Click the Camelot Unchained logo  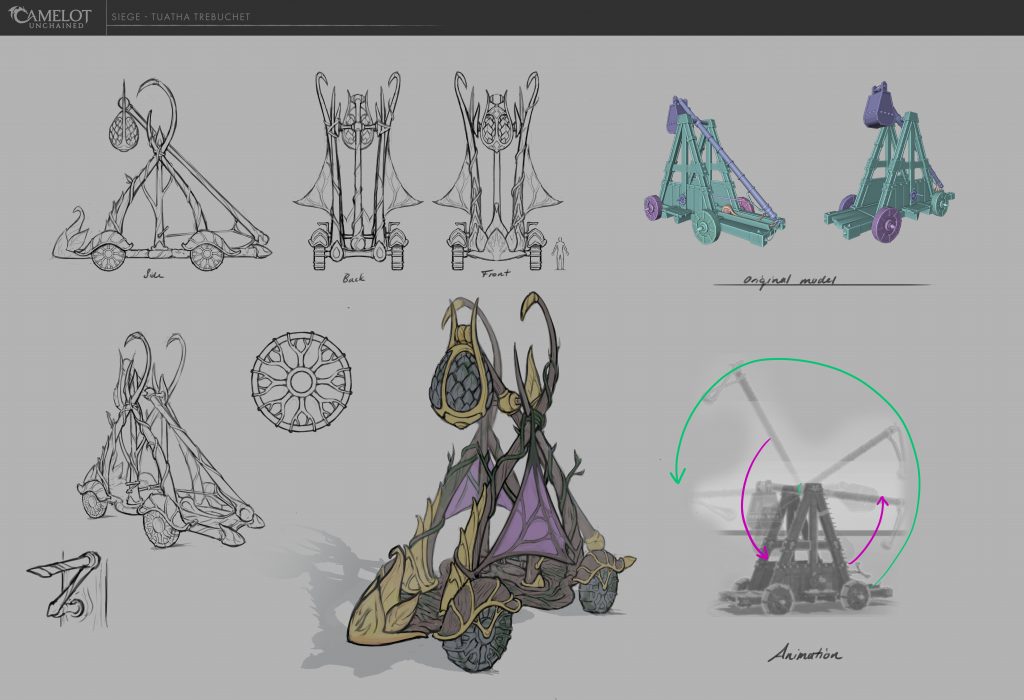coord(50,17)
